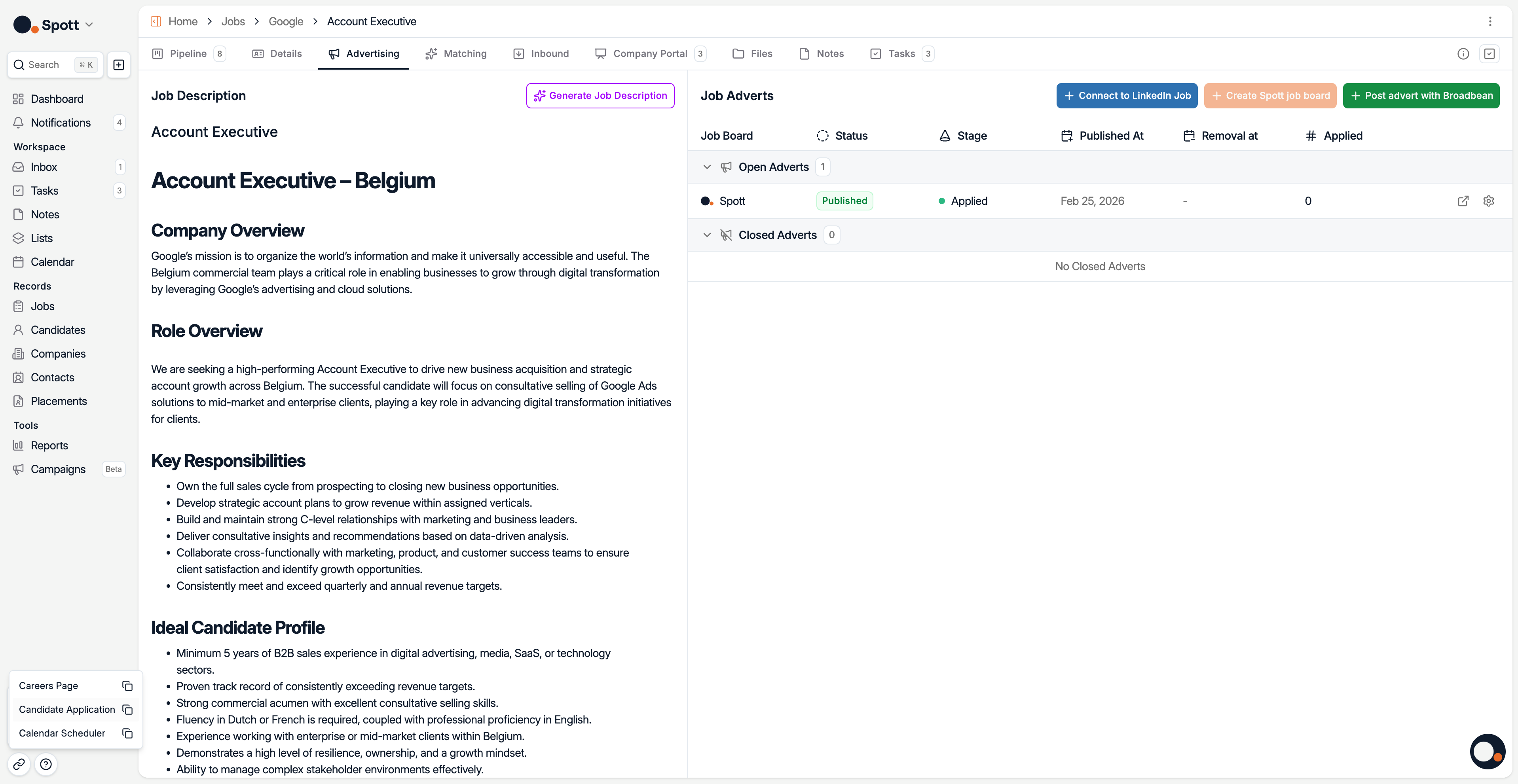Toggle the sidebar panel icon near Home
1518x784 pixels.
pyautogui.click(x=156, y=22)
